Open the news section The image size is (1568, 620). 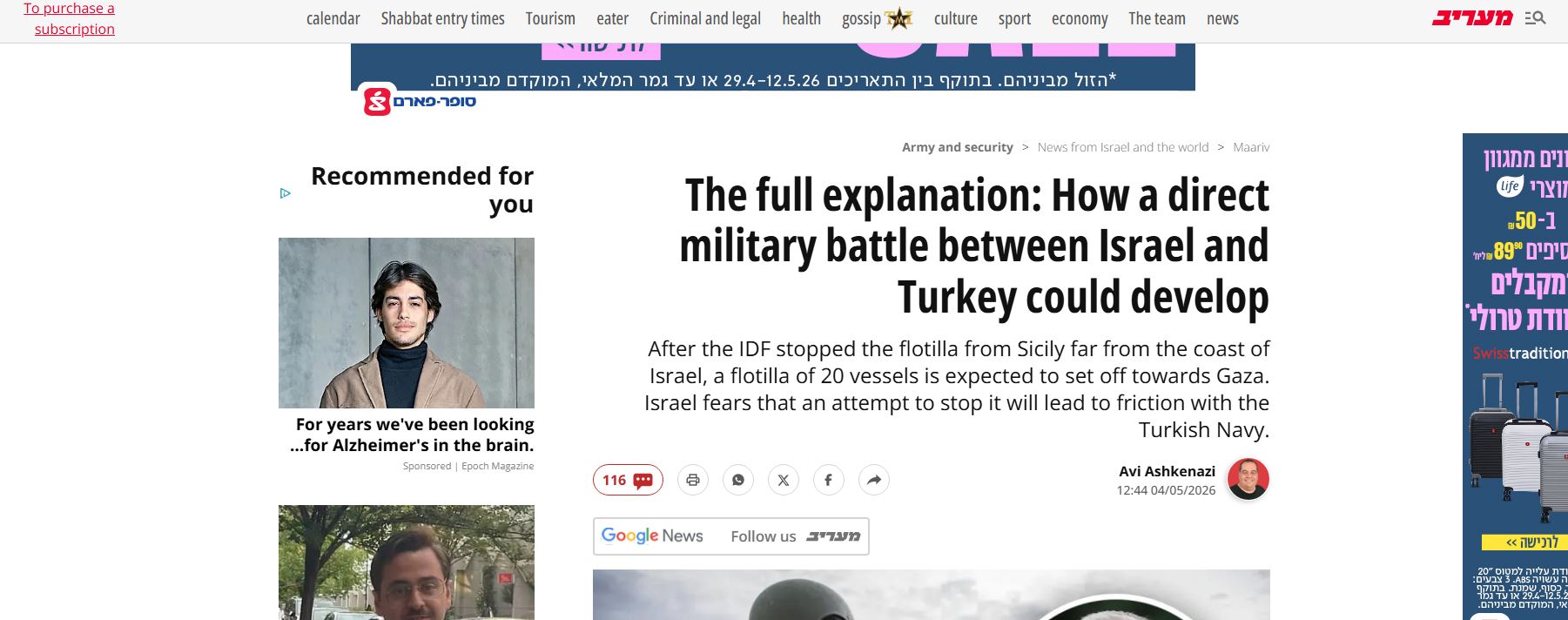(1222, 18)
